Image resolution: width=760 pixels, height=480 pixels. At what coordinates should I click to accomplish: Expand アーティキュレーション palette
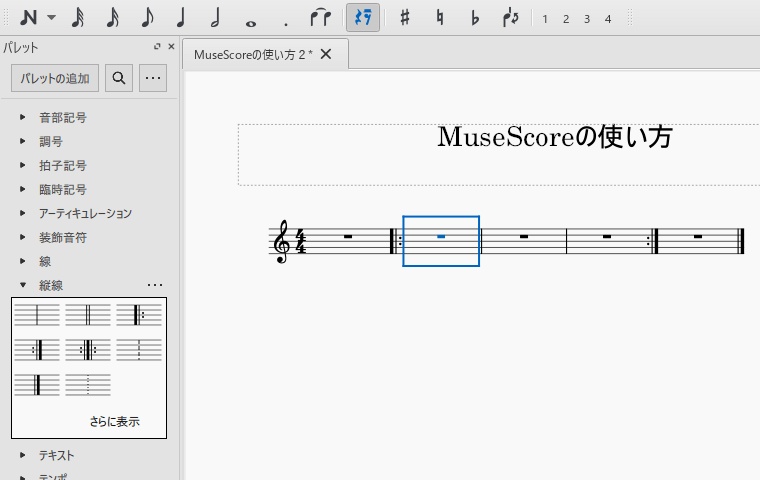22,213
